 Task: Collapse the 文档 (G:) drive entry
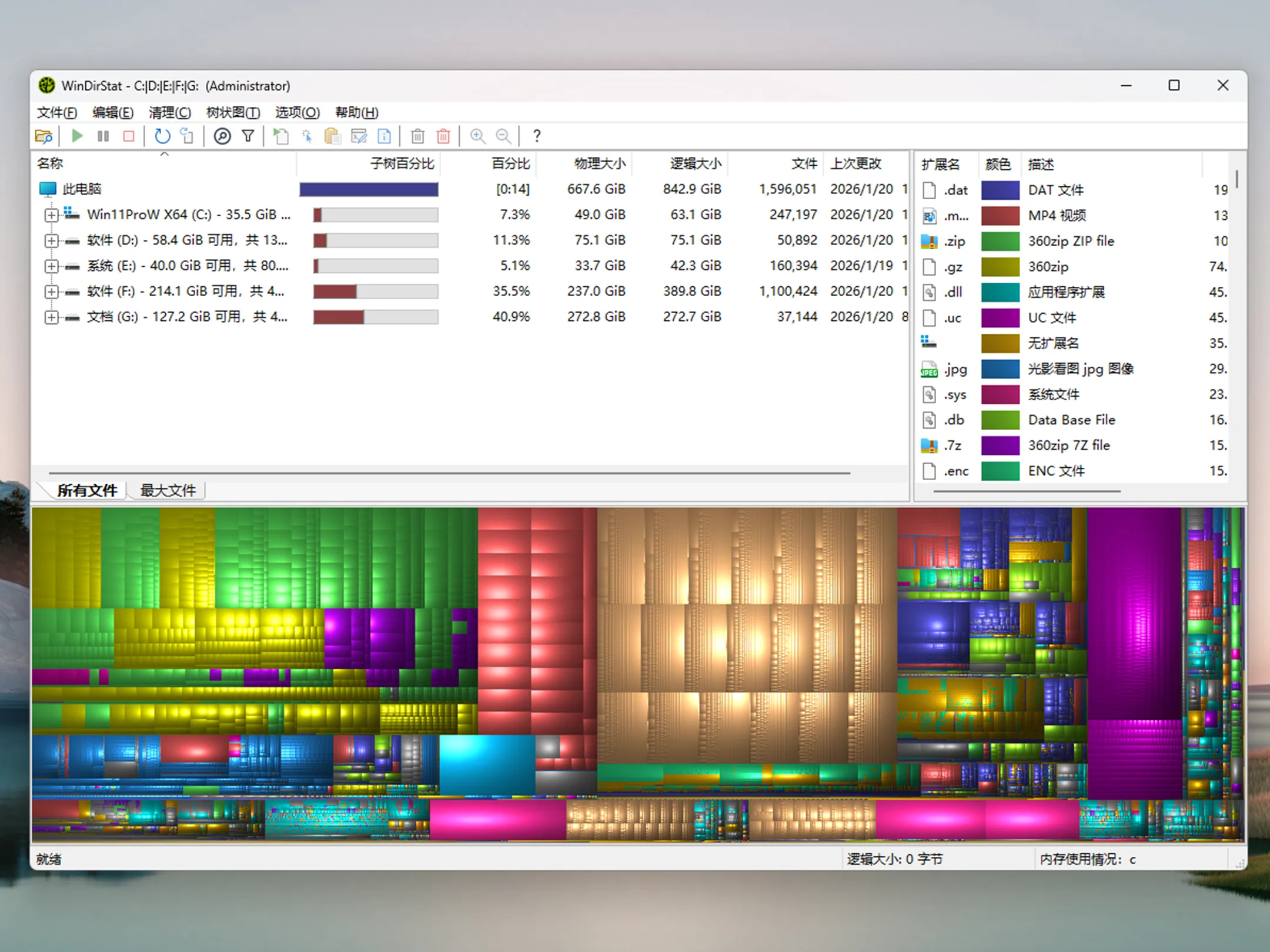point(51,316)
